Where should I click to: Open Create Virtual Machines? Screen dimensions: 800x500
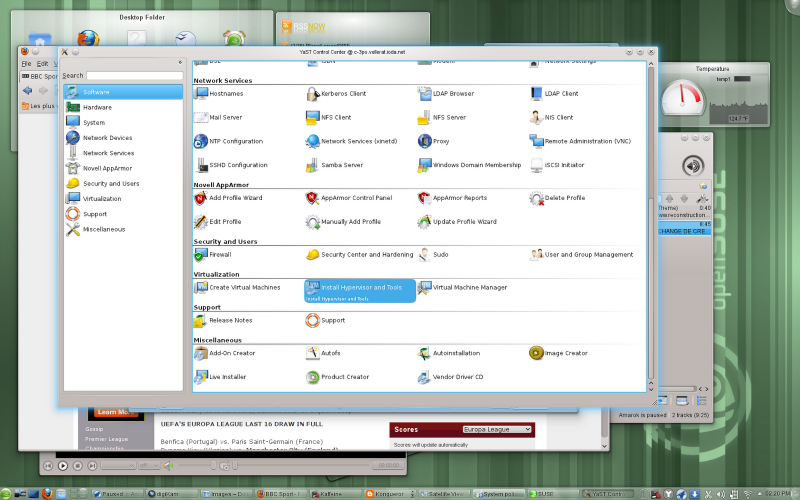pyautogui.click(x=237, y=288)
